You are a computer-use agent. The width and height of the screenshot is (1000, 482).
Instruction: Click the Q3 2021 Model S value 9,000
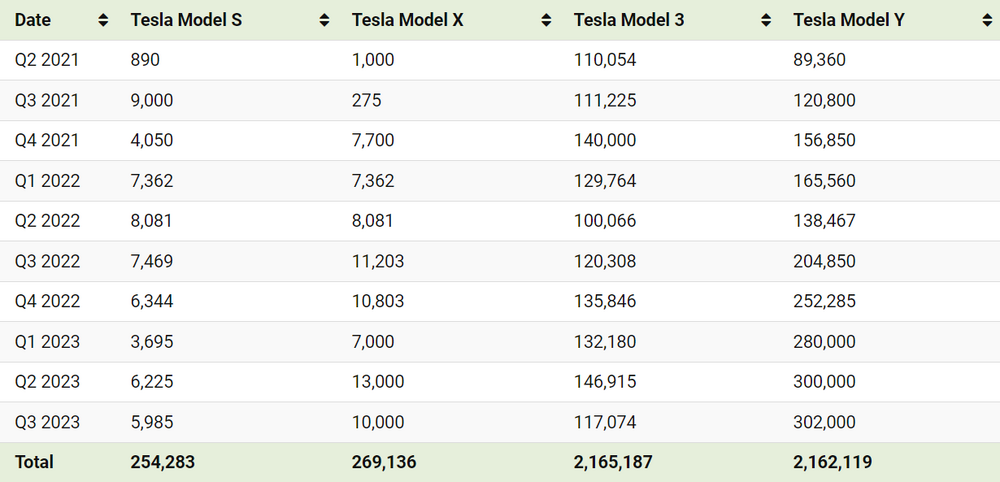point(152,101)
